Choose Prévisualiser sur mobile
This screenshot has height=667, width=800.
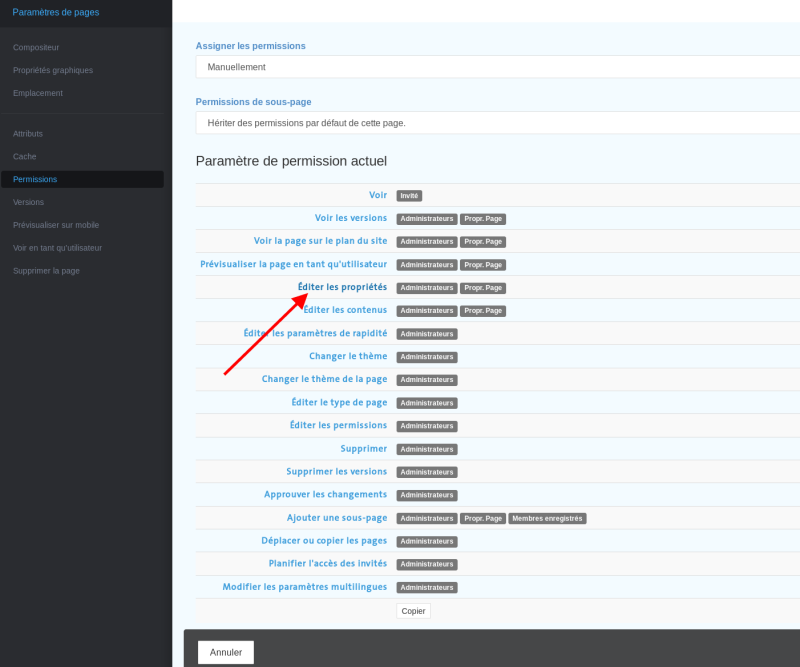pos(56,225)
